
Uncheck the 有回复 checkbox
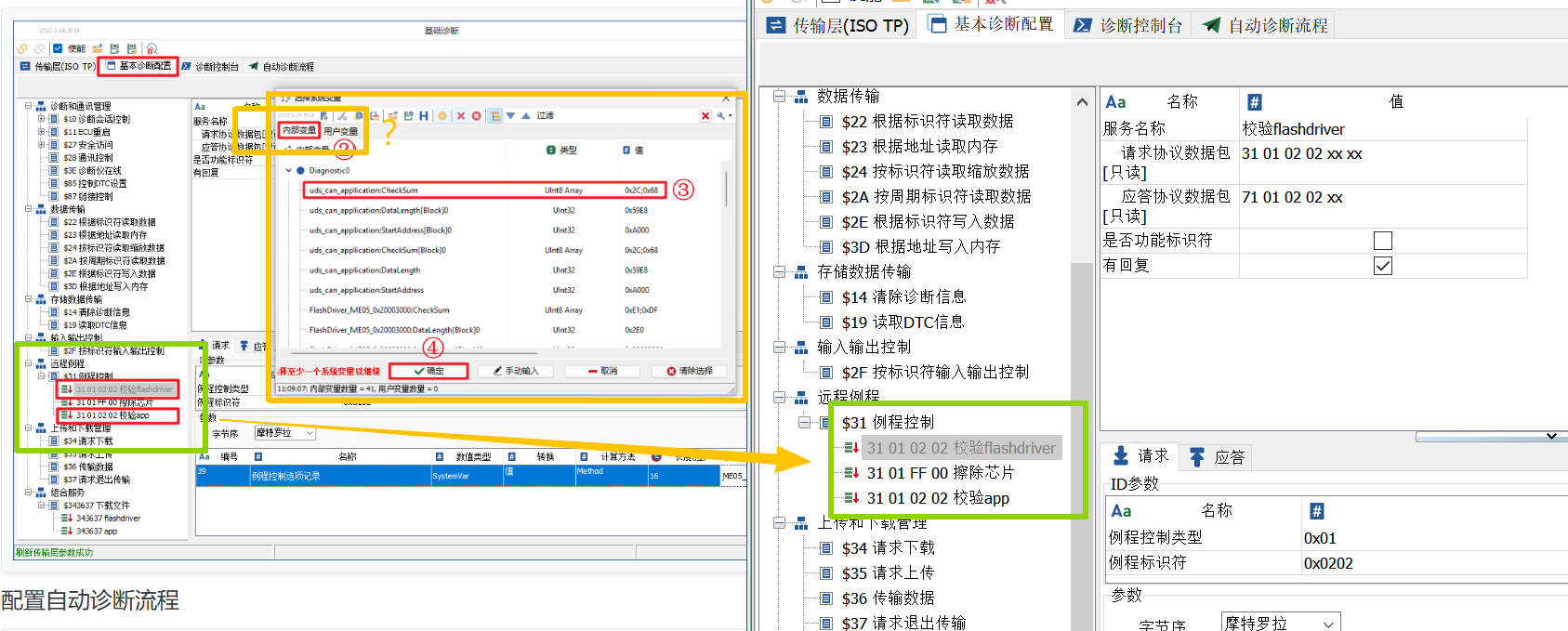tap(1382, 266)
